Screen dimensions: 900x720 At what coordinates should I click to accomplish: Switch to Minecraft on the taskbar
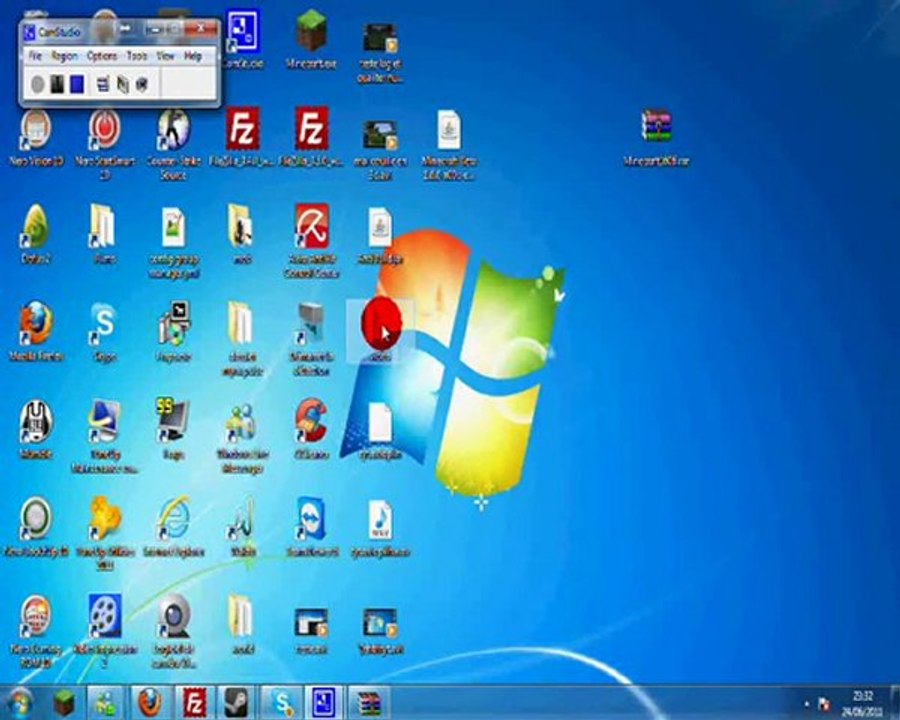[64, 703]
